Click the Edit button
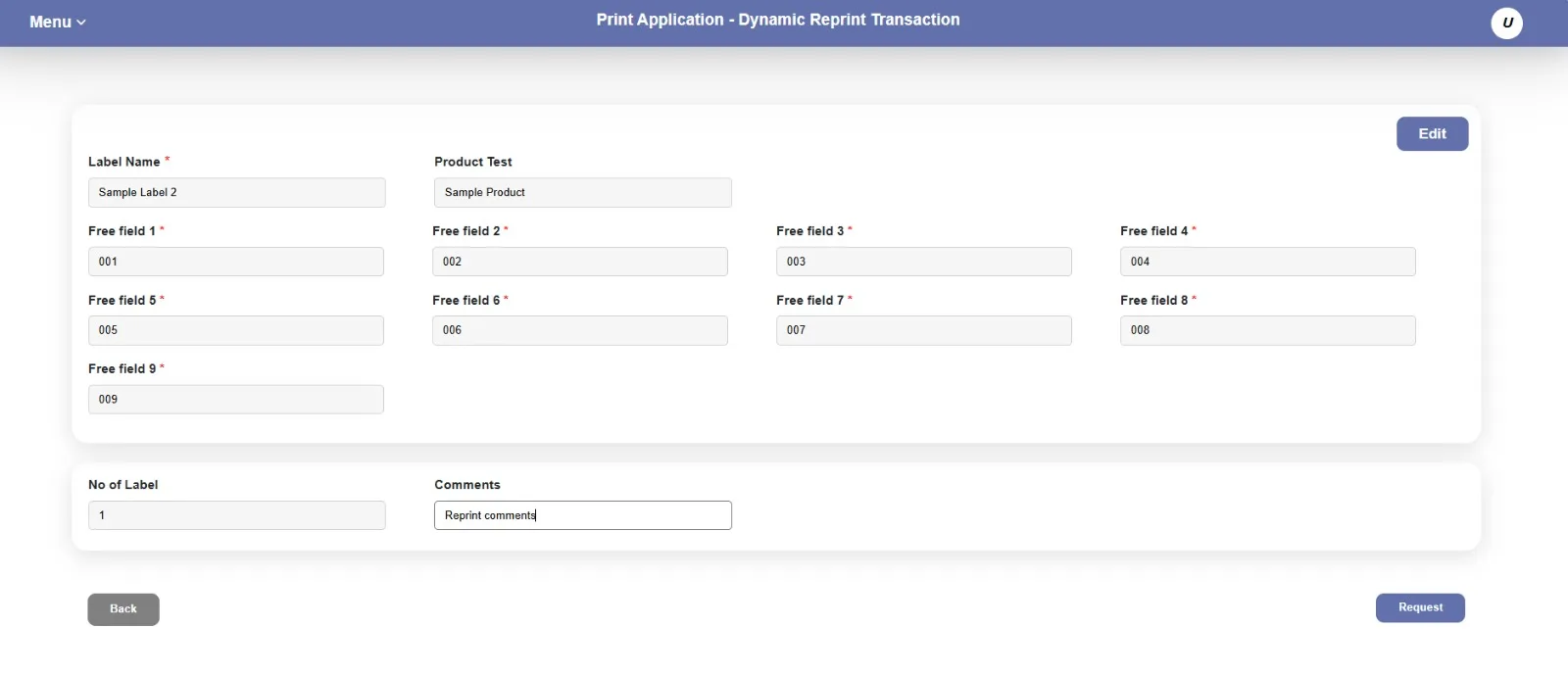 1432,134
